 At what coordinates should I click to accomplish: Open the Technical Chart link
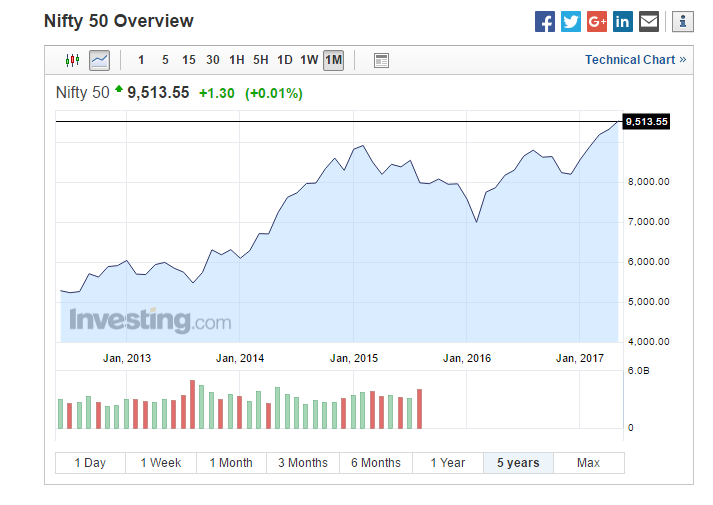click(635, 60)
